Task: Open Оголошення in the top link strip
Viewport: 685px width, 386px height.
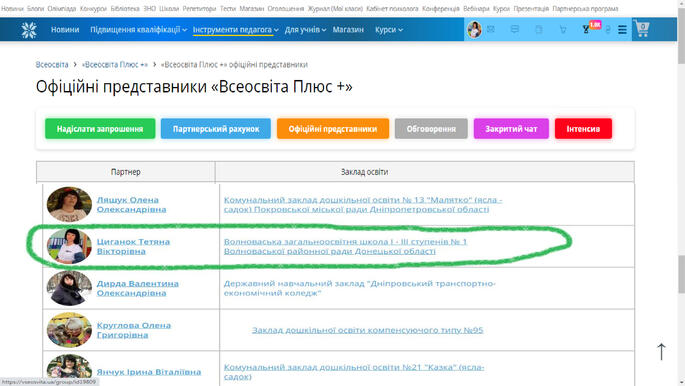Action: click(286, 8)
